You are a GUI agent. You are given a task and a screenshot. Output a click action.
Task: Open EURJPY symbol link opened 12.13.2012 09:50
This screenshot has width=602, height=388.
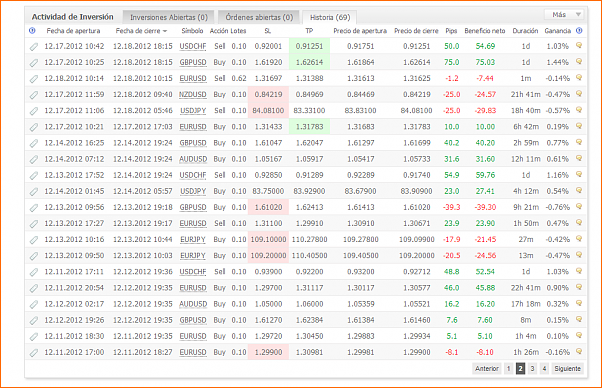(x=193, y=256)
